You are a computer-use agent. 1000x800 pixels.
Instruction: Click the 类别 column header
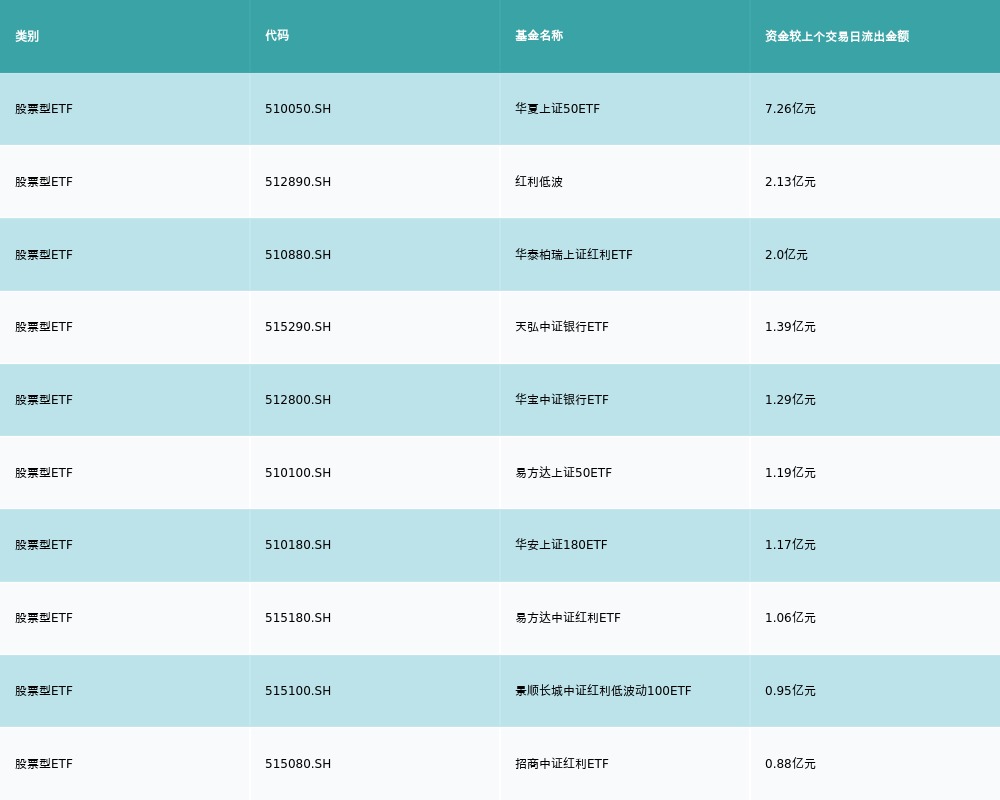[27, 36]
